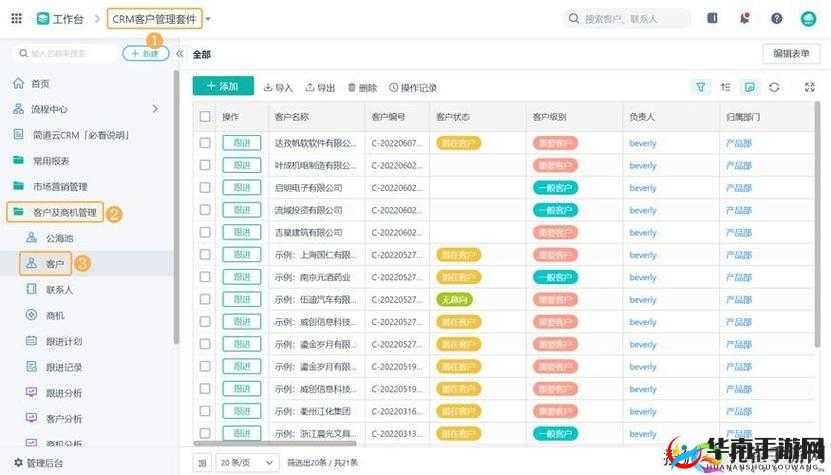This screenshot has height=475, width=831.
Task: Tick the select-all header checkbox
Action: [205, 117]
